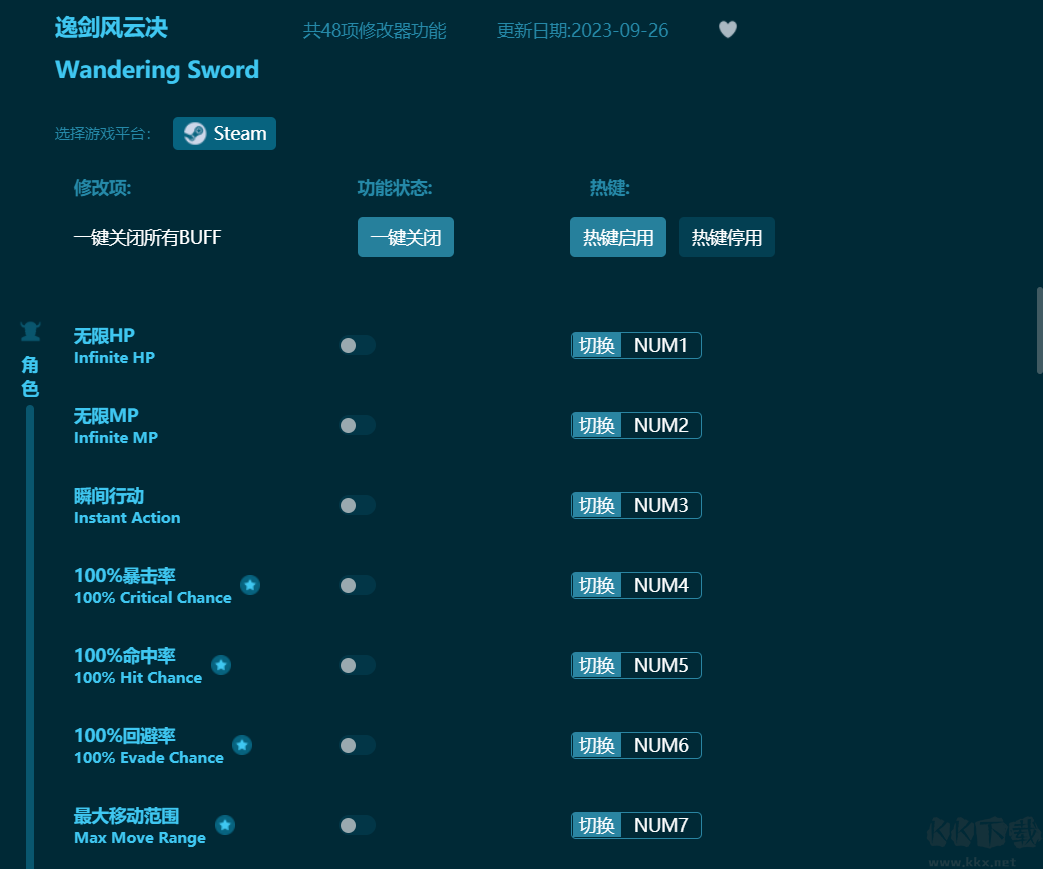Click 切换 button for NUM5 hotkey
This screenshot has width=1043, height=869.
click(597, 665)
